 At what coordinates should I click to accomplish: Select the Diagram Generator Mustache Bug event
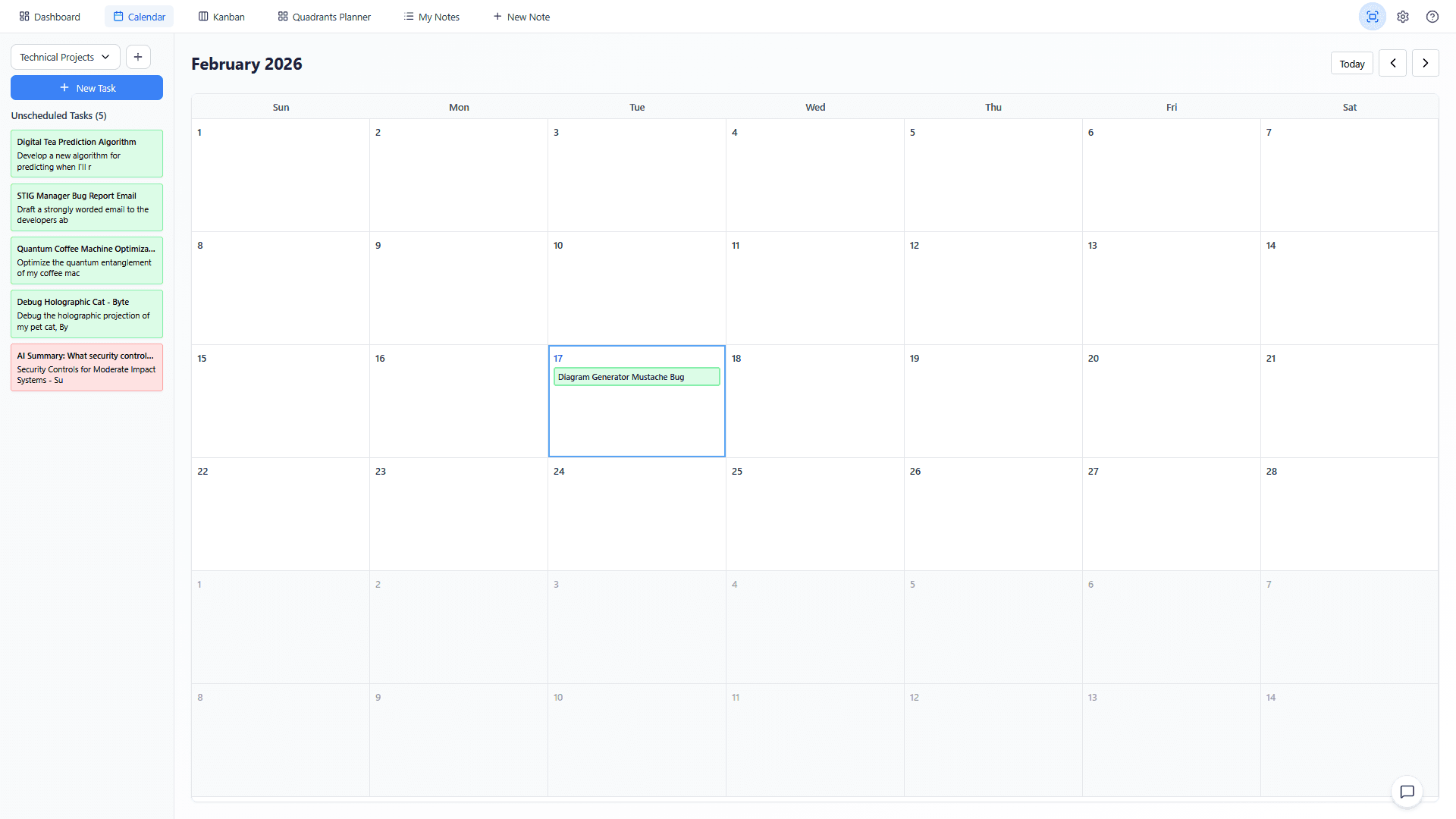[636, 376]
